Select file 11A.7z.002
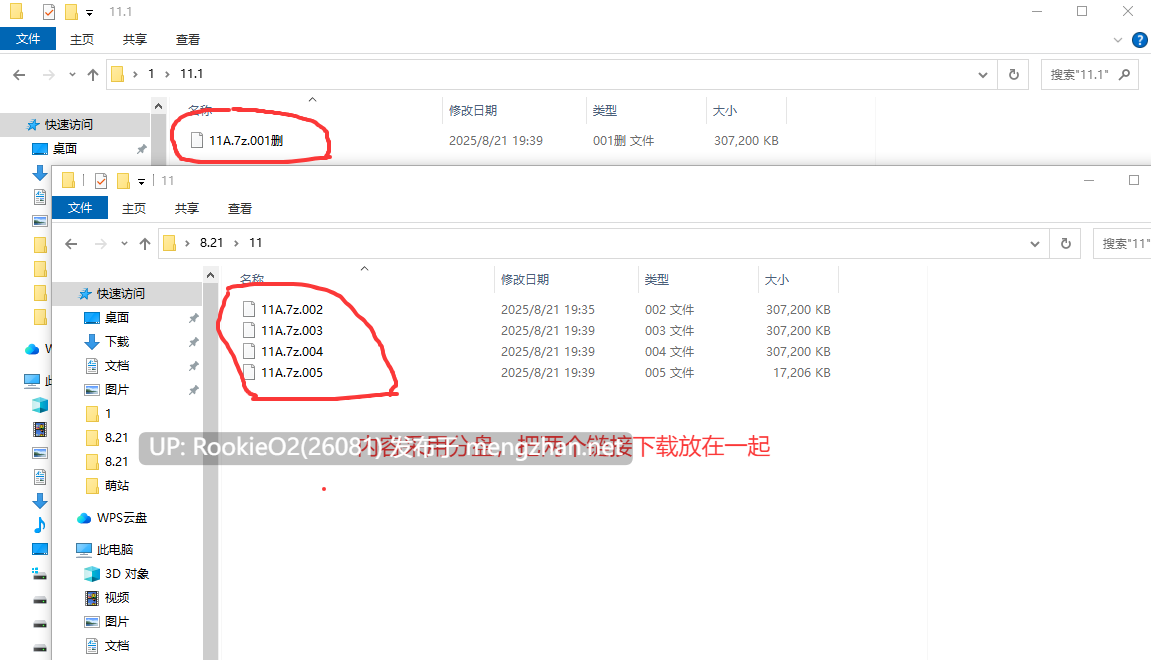1151x660 pixels. pyautogui.click(x=291, y=310)
